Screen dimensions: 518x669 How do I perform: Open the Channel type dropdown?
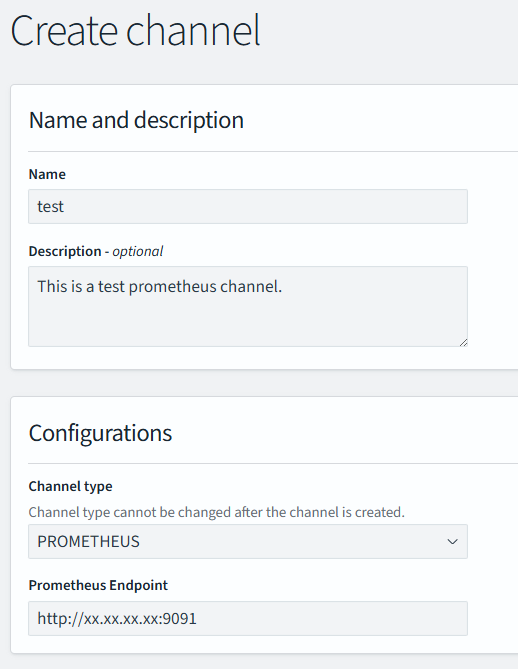(248, 541)
